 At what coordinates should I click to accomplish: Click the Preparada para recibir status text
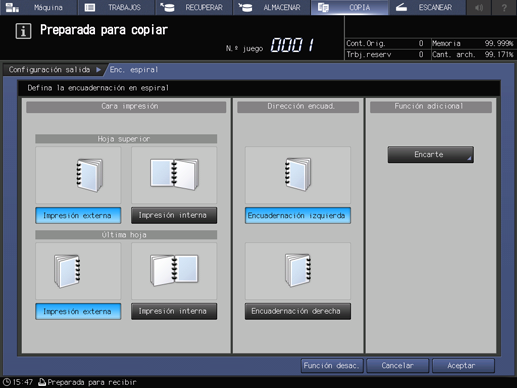92,382
